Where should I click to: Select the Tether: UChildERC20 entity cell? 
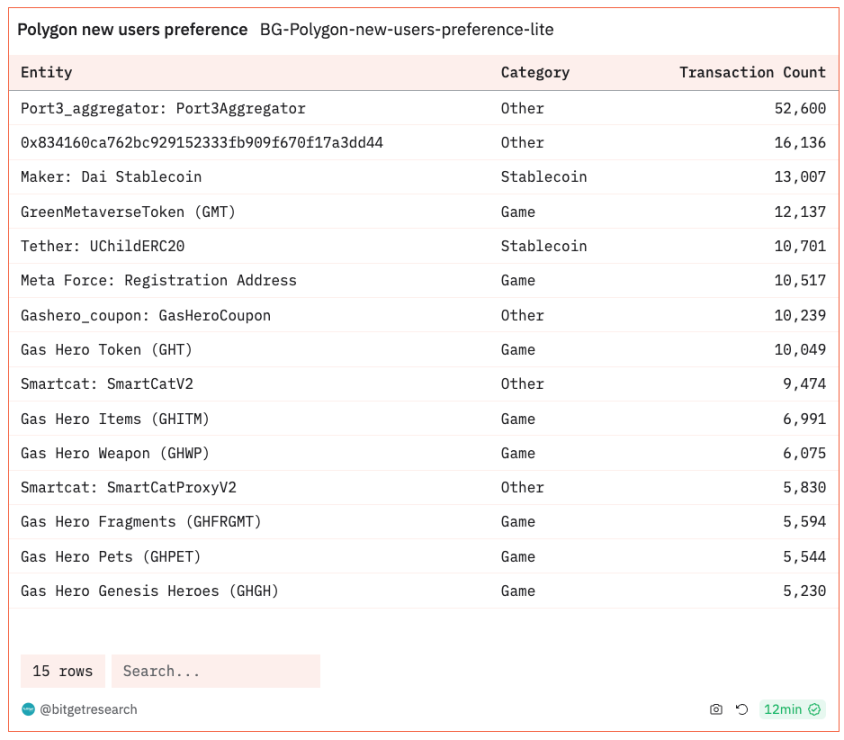click(x=102, y=246)
